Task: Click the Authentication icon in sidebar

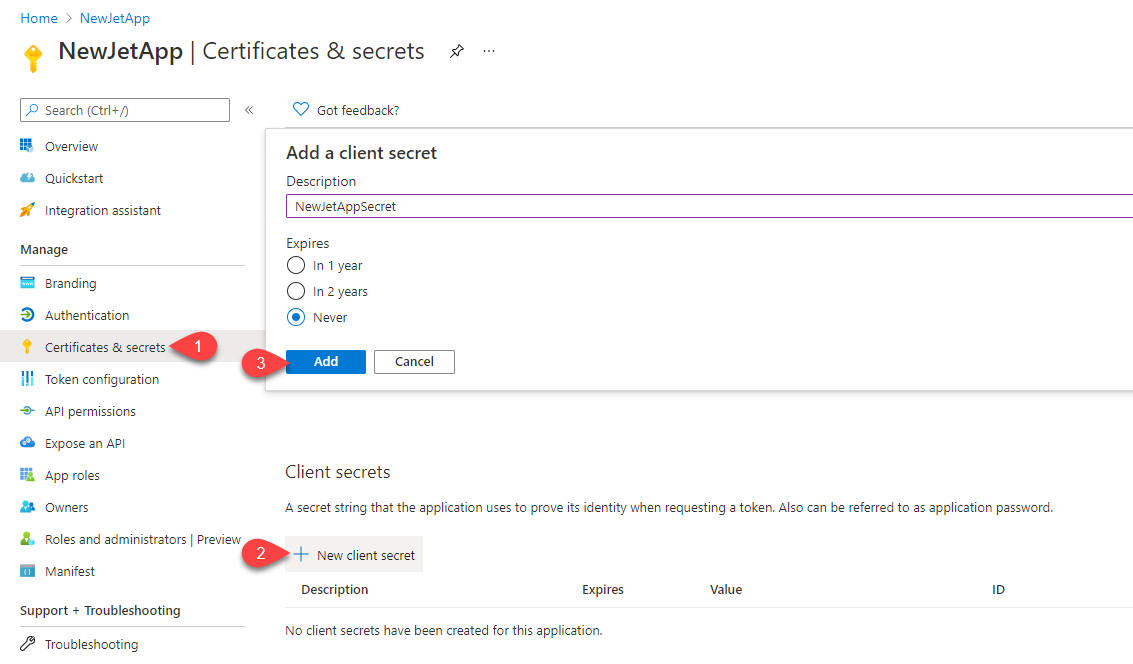Action: click(27, 315)
